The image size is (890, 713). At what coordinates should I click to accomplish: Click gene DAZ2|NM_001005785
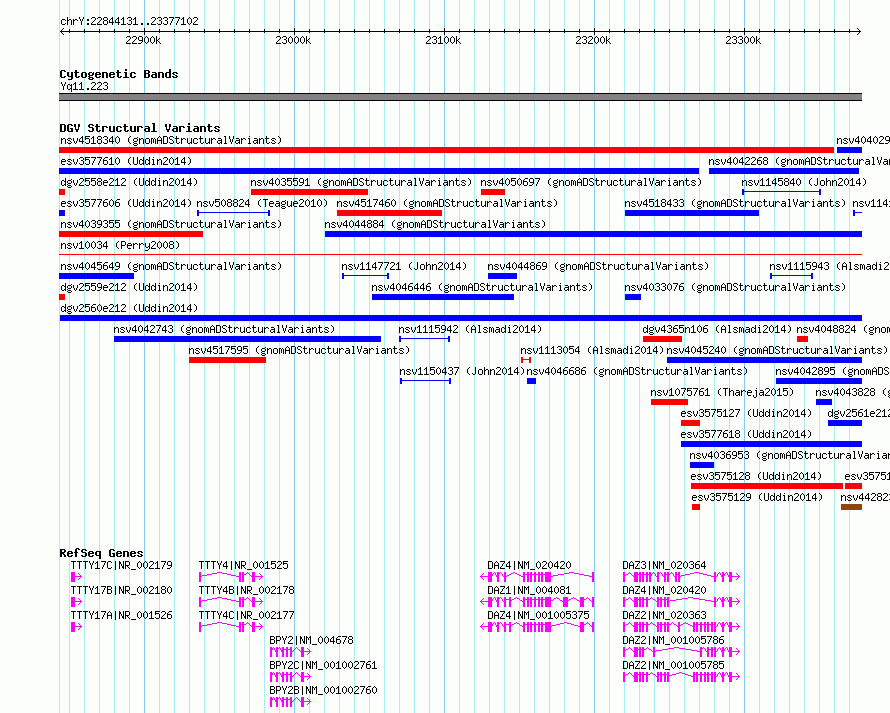click(x=673, y=665)
